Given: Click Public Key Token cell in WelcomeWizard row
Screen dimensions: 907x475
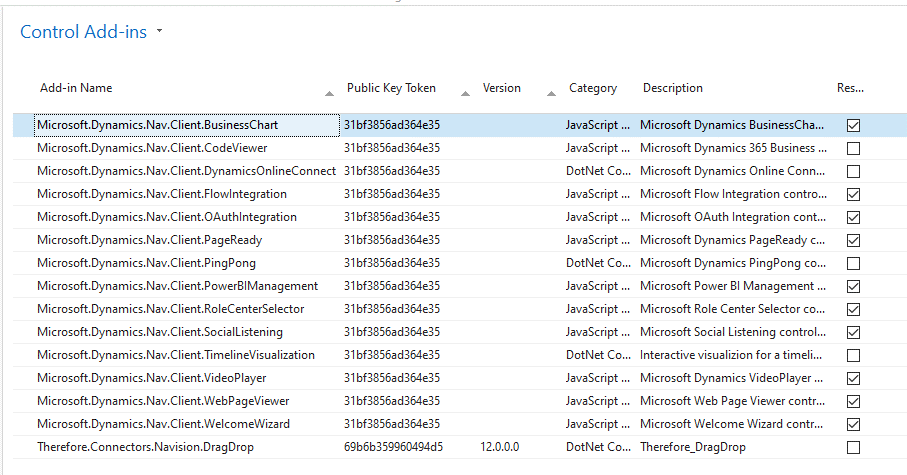Looking at the screenshot, I should point(392,424).
